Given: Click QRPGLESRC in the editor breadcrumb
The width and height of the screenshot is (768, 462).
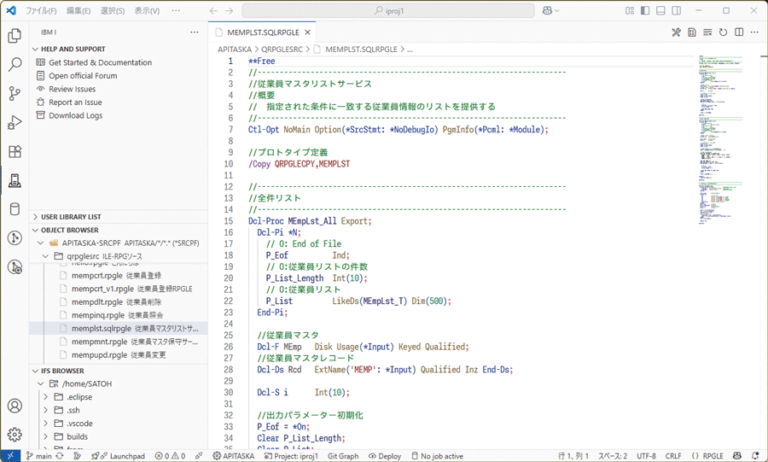Looking at the screenshot, I should point(282,49).
